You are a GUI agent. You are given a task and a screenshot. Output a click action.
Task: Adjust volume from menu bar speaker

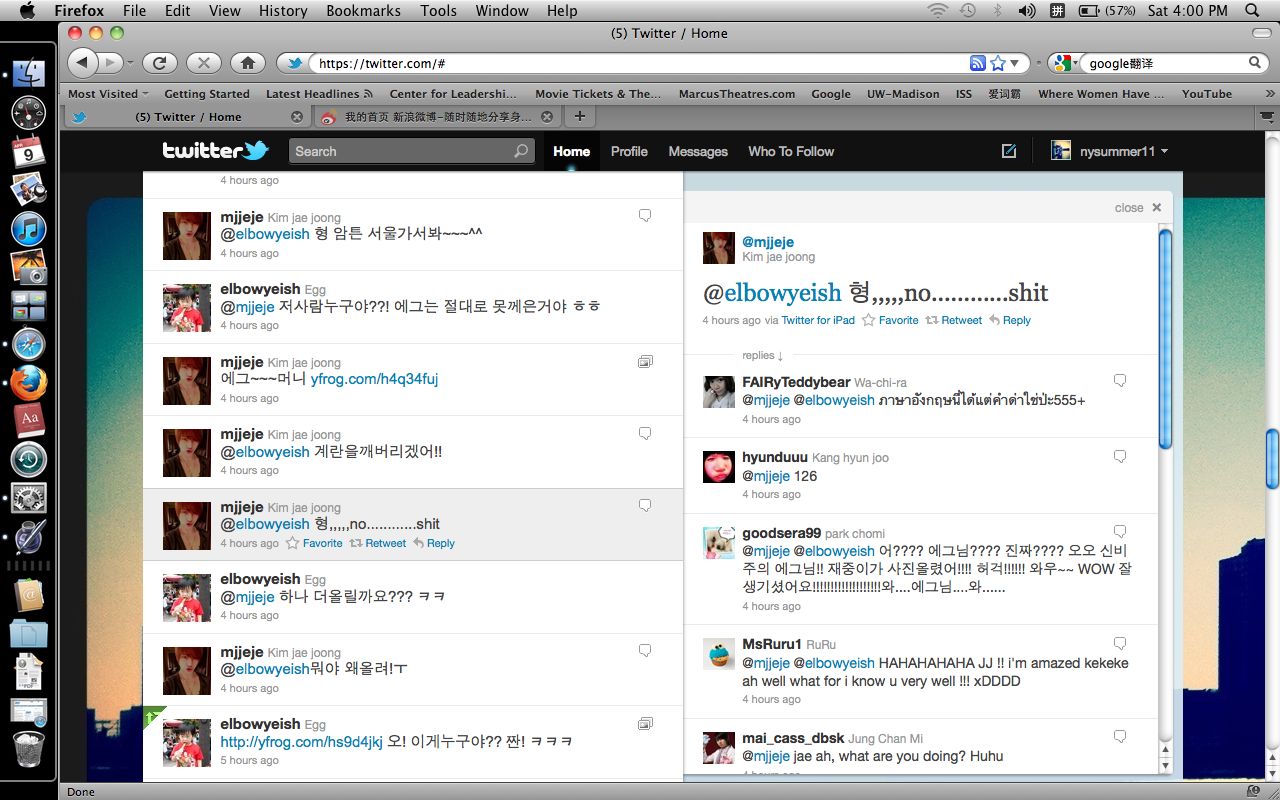tap(1027, 11)
